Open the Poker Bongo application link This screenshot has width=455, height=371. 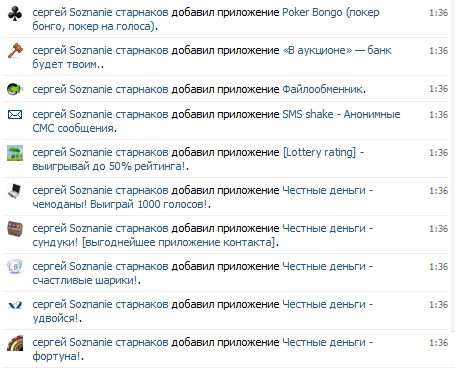(x=206, y=19)
